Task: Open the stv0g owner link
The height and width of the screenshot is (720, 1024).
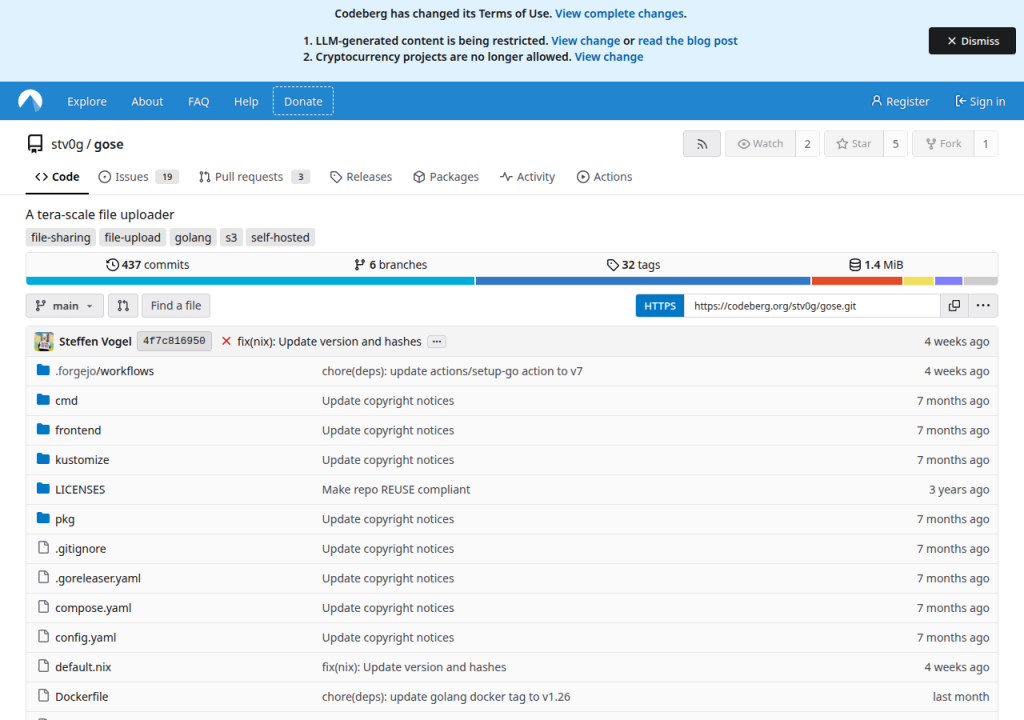Action: 67,144
